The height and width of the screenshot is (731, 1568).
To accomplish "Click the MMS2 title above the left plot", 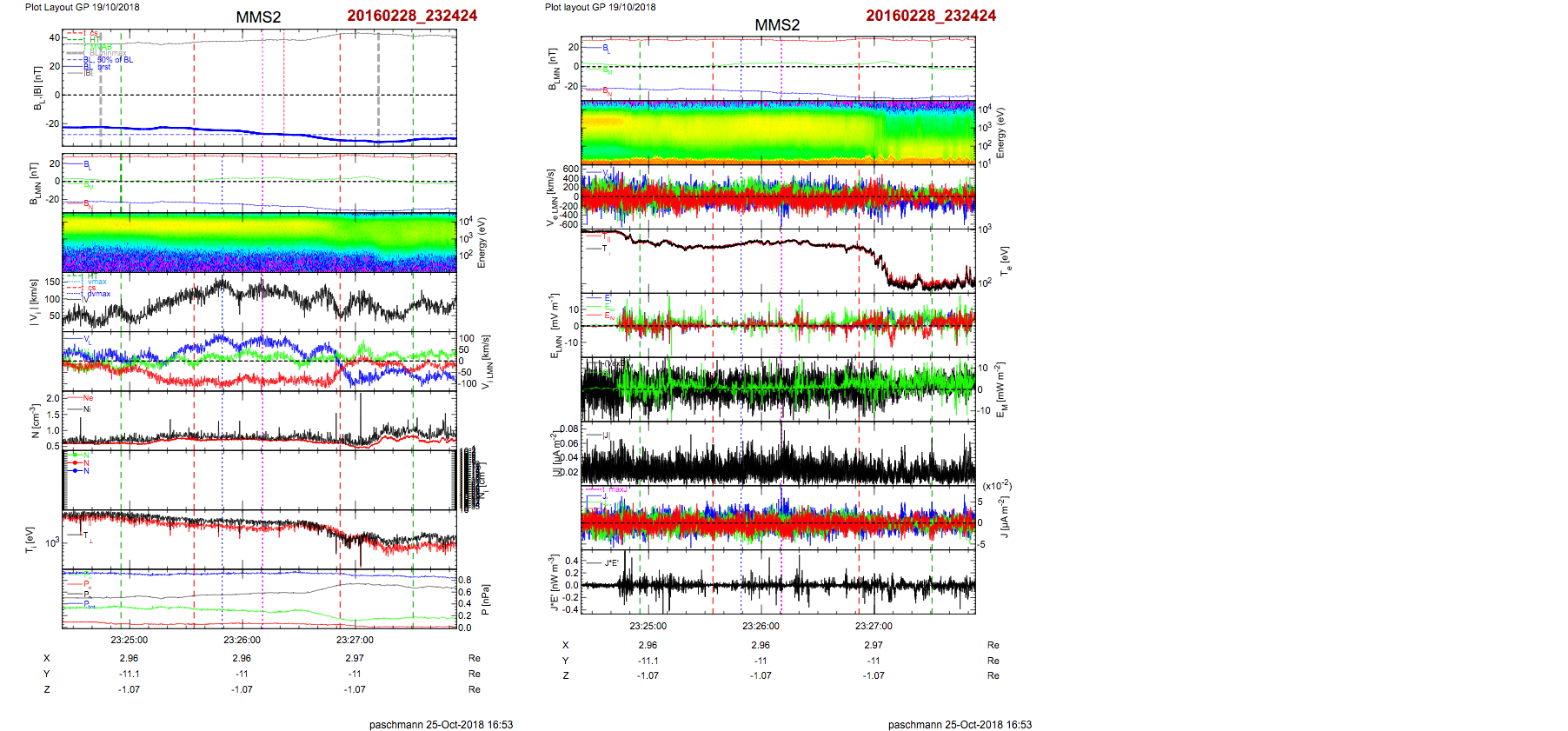I will pyautogui.click(x=258, y=17).
